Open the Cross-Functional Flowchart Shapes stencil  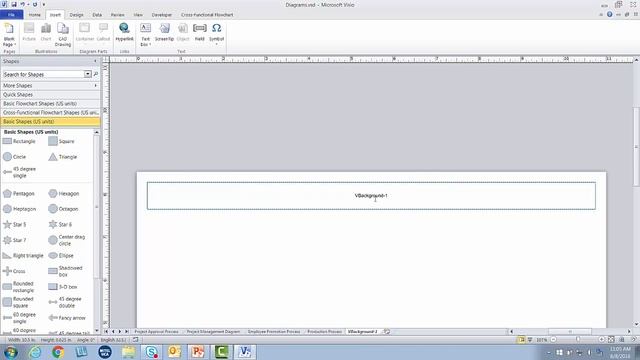(50, 113)
